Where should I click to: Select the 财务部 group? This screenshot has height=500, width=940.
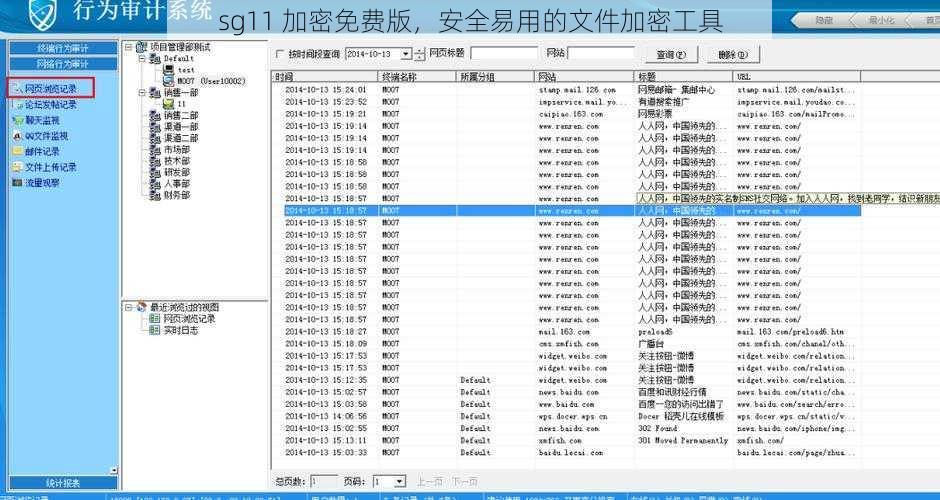pos(177,195)
